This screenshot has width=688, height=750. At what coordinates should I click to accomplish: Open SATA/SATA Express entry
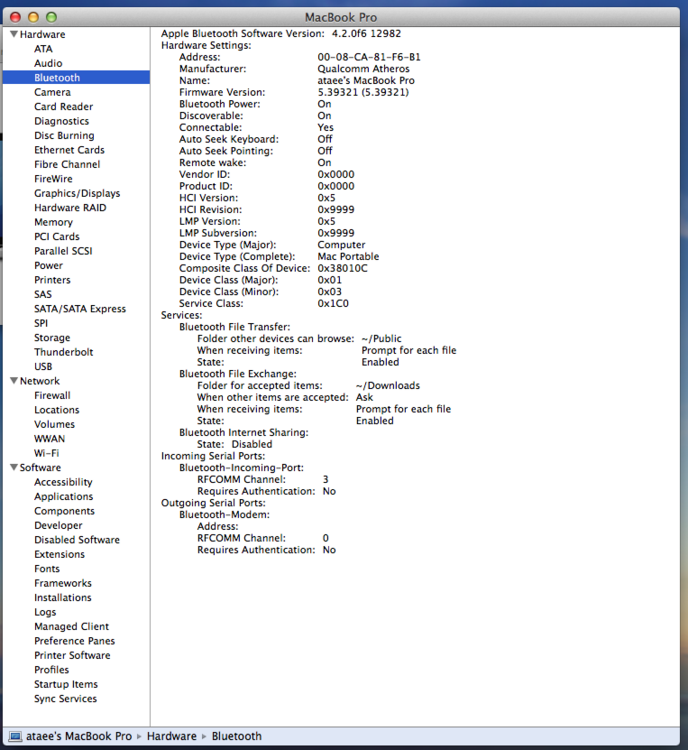click(80, 309)
